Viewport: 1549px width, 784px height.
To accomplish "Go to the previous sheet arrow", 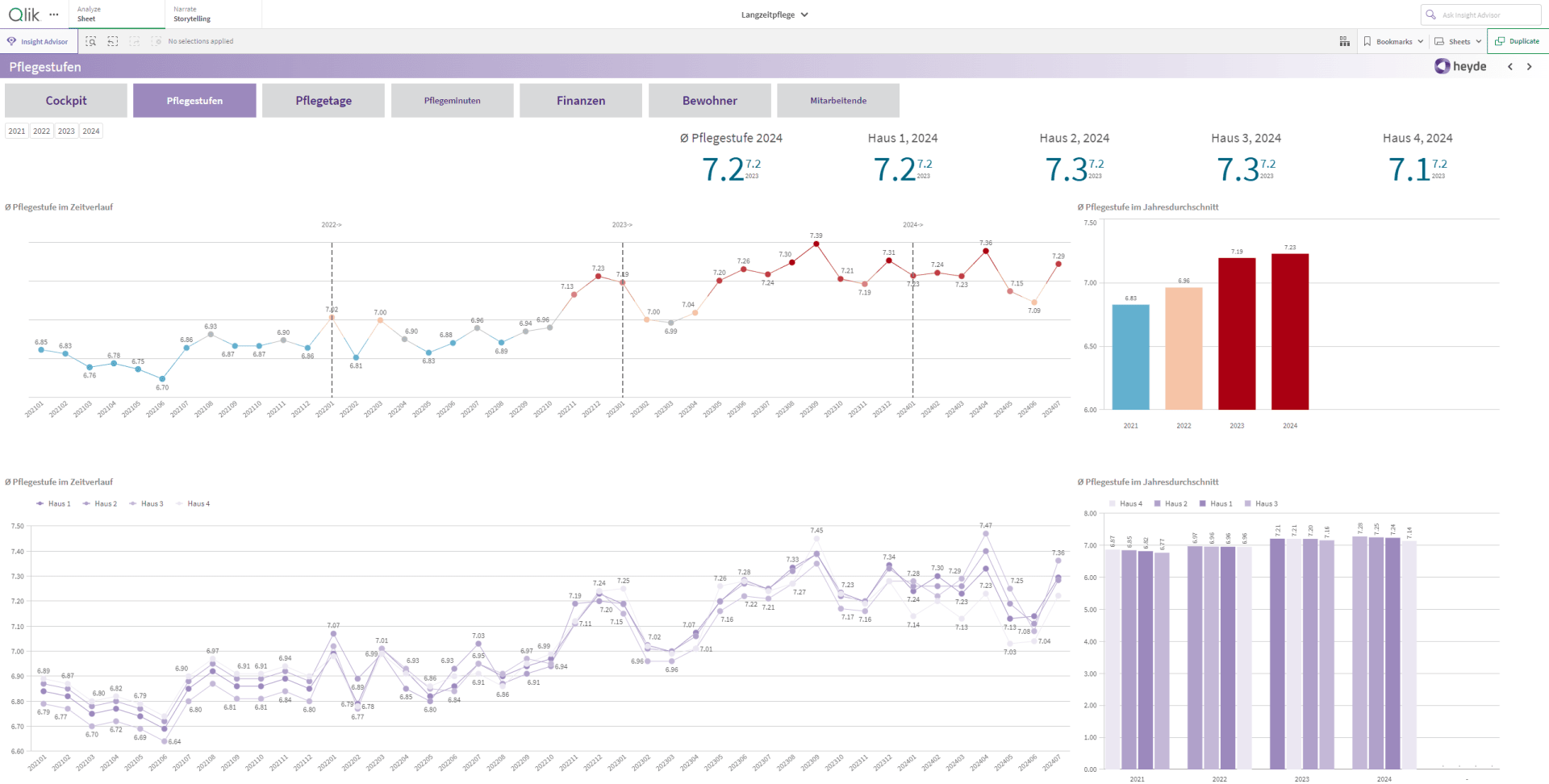I will [1510, 67].
